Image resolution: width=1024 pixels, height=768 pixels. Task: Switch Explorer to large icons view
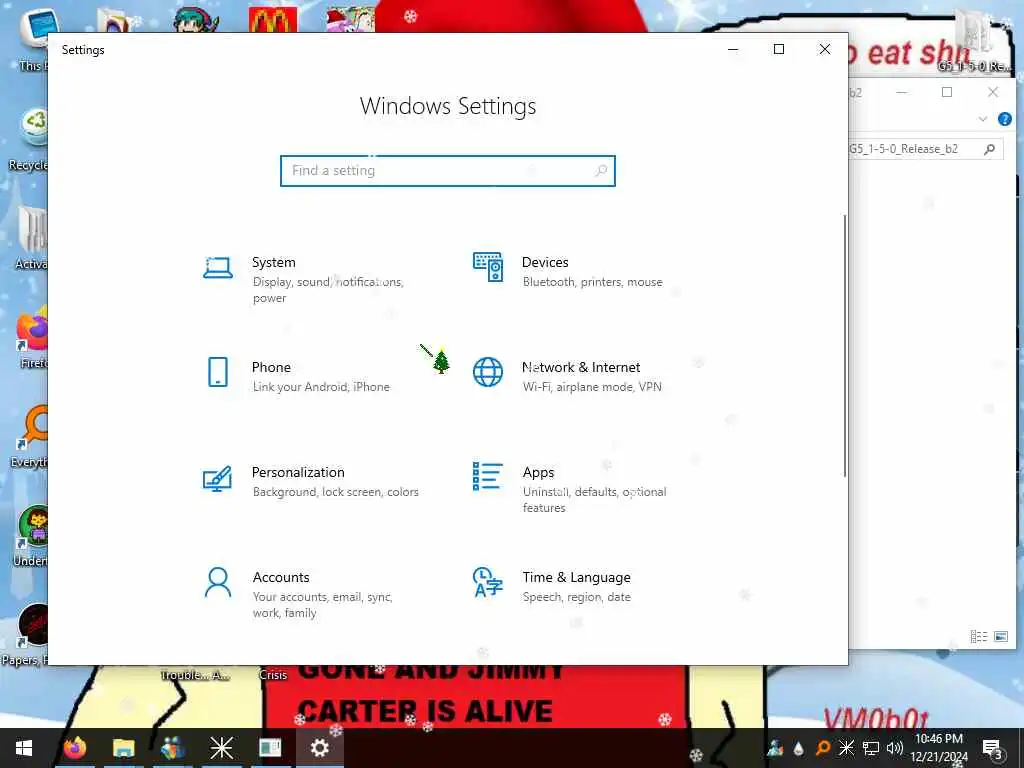1000,636
